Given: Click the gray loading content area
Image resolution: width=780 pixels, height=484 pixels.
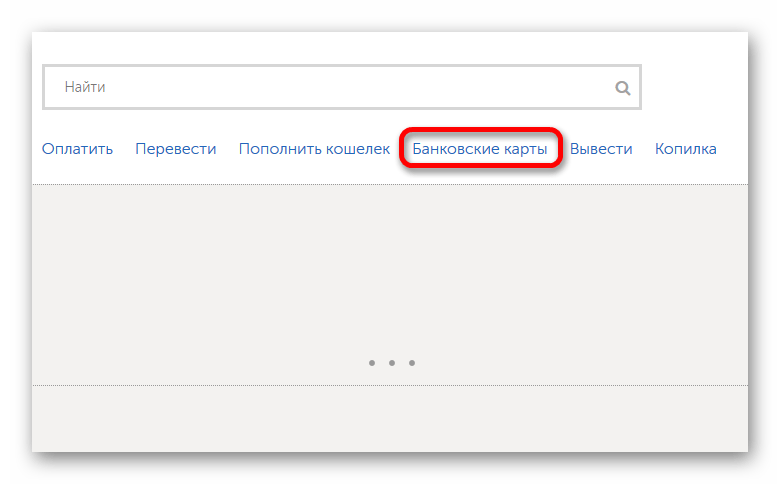Looking at the screenshot, I should [390, 285].
